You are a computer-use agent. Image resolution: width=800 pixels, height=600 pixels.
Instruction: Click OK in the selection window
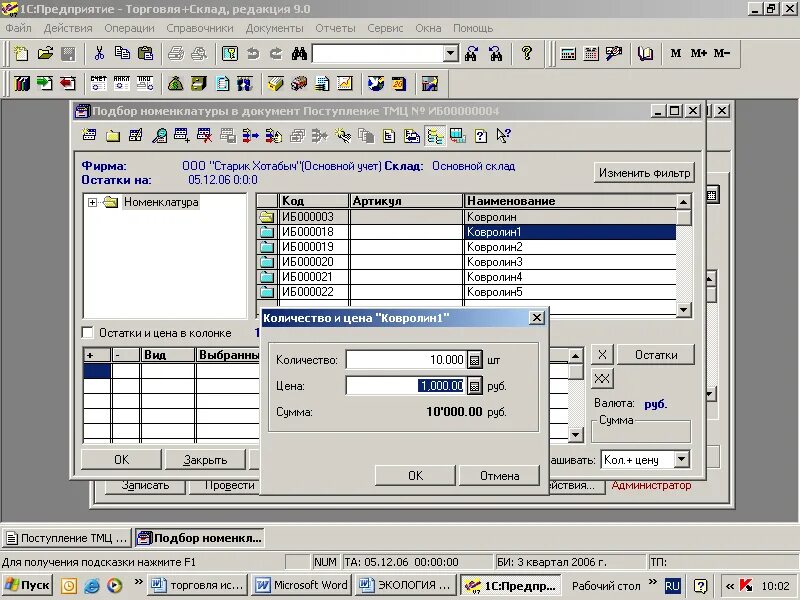click(x=121, y=460)
